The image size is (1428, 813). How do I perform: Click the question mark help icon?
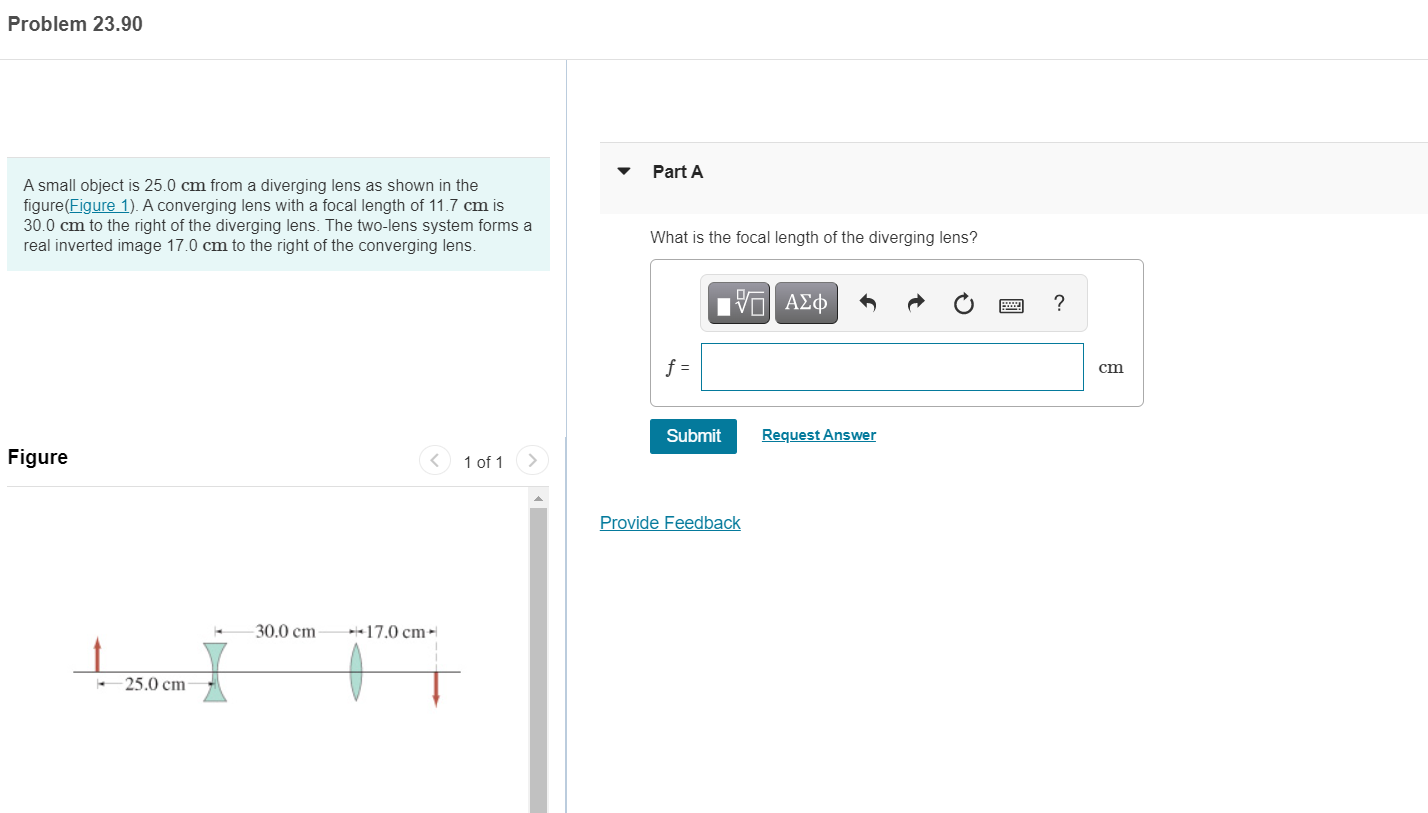(x=1059, y=303)
